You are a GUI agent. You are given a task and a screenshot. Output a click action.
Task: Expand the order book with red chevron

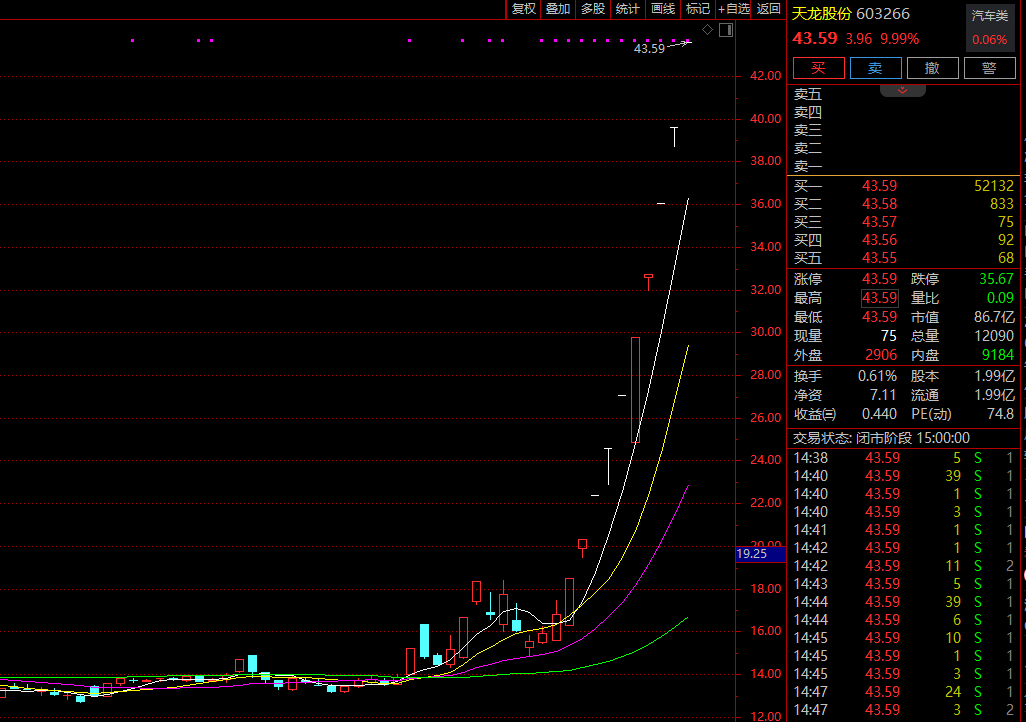[902, 90]
